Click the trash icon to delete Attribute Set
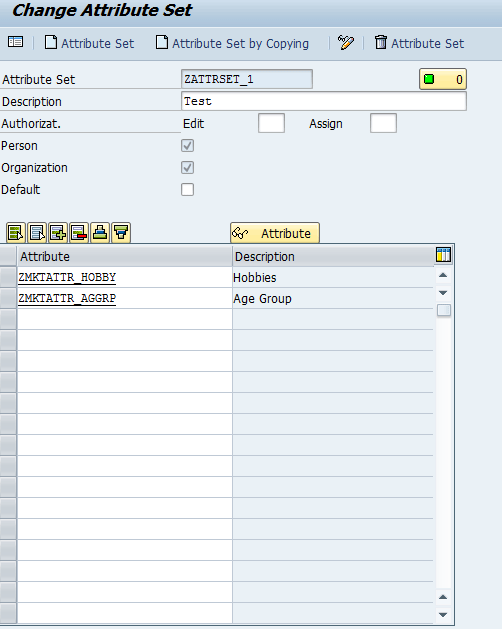The height and width of the screenshot is (629, 502). coord(381,42)
